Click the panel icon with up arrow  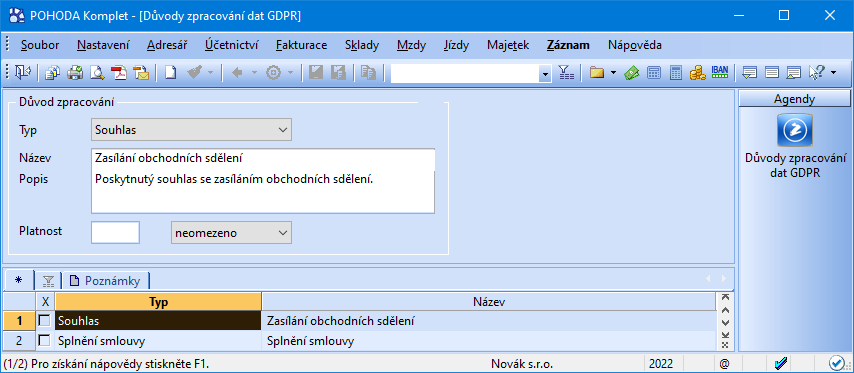tap(794, 73)
